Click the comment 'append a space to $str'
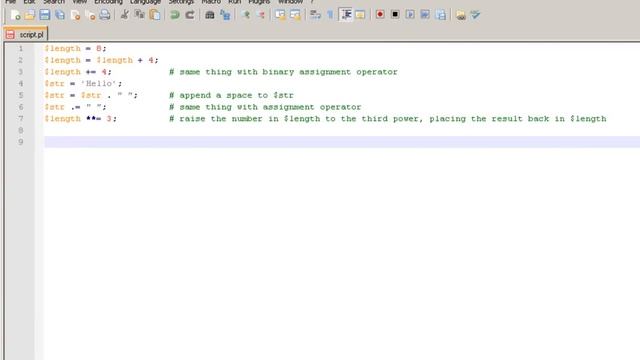This screenshot has width=640, height=360. click(231, 96)
